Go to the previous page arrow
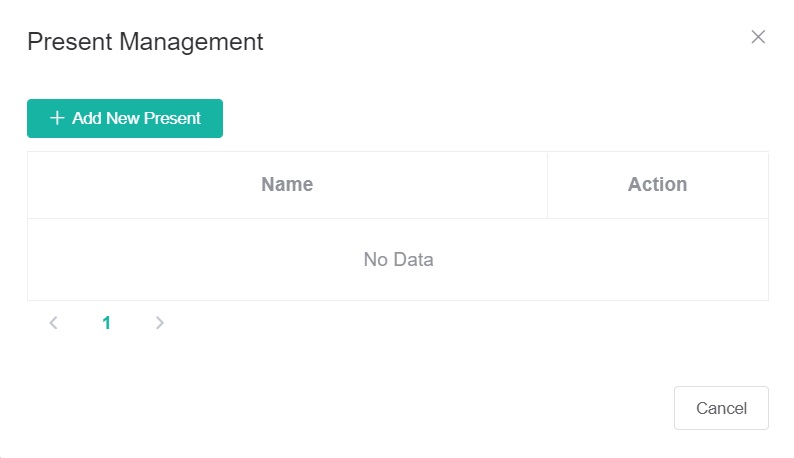 [54, 323]
